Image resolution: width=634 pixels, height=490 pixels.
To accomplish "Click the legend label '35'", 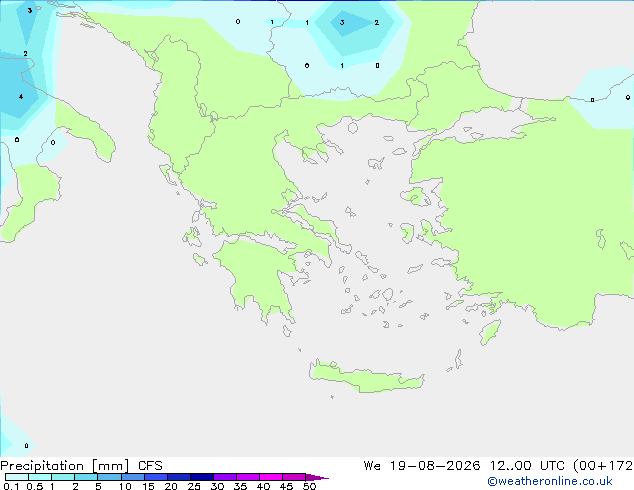I will point(240,486).
